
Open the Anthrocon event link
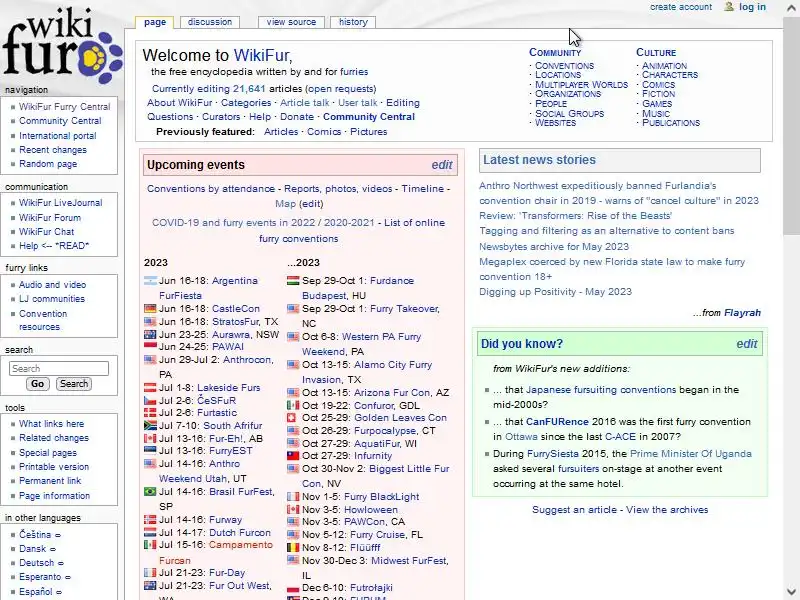(x=247, y=360)
